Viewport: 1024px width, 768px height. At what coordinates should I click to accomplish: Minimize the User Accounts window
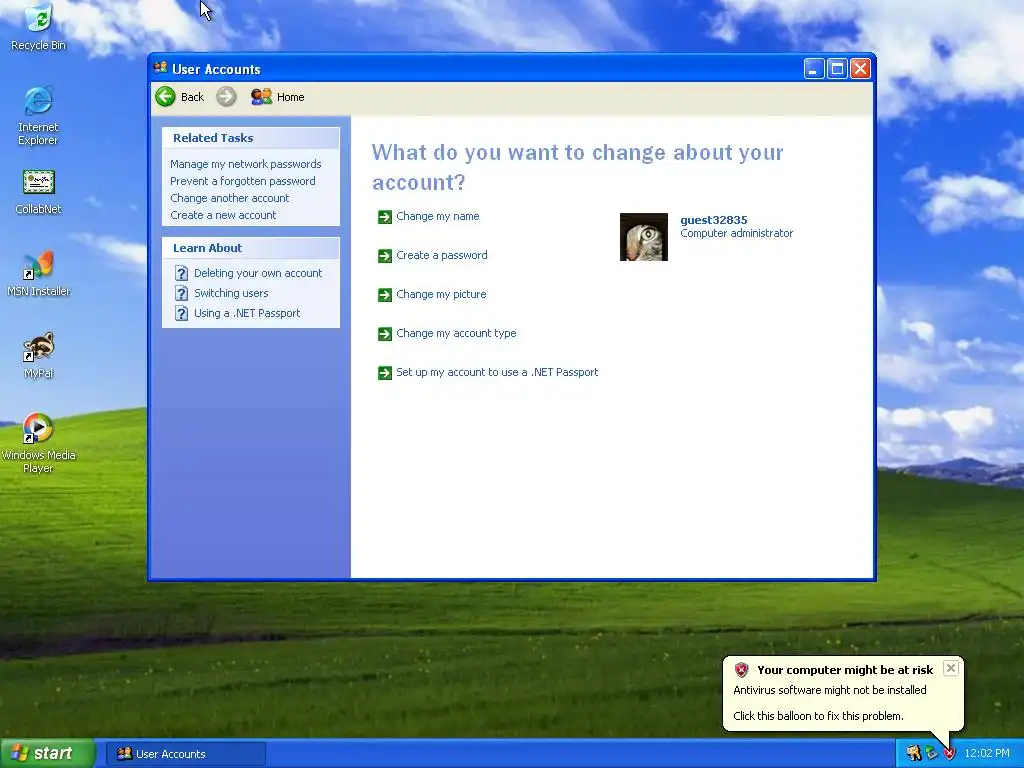[x=814, y=69]
